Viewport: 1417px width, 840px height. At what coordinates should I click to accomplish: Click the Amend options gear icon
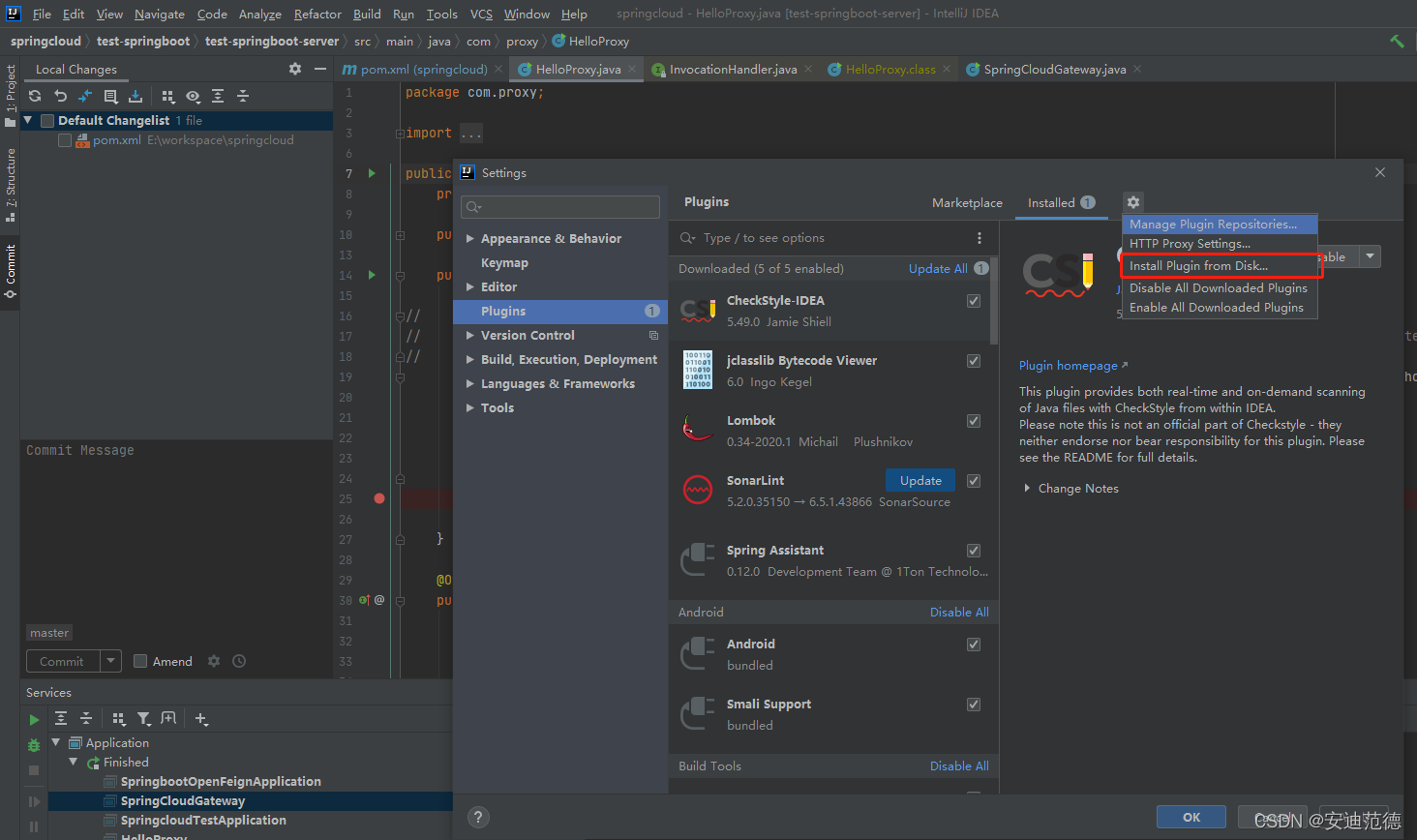pos(213,661)
